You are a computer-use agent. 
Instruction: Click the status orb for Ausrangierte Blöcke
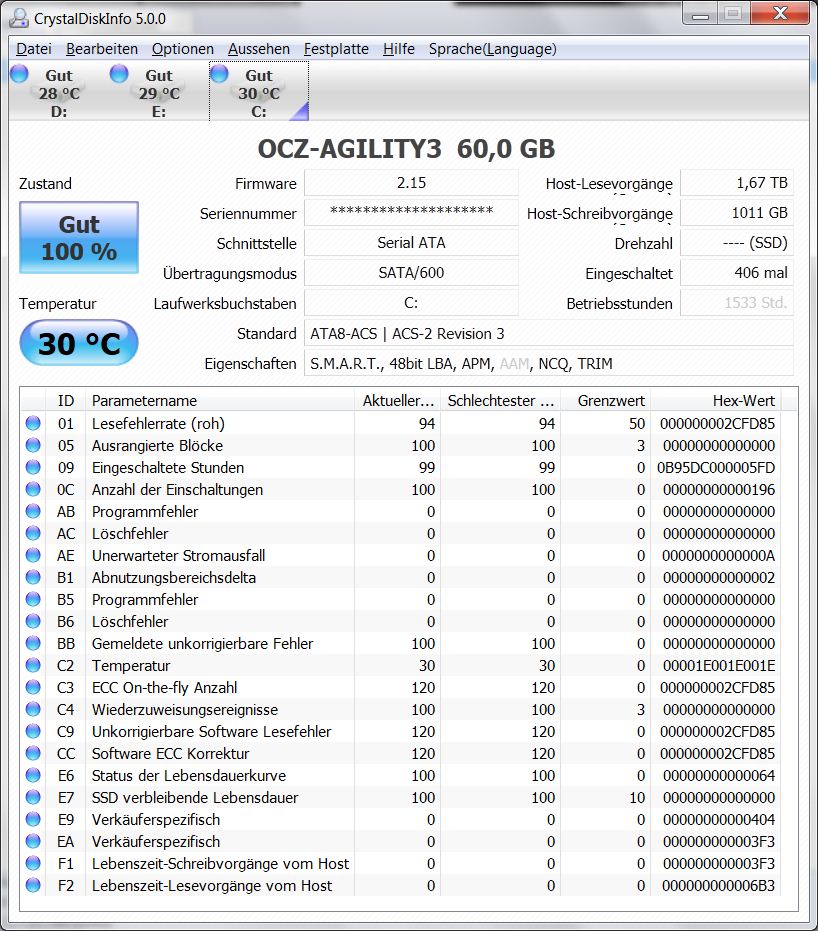click(33, 445)
